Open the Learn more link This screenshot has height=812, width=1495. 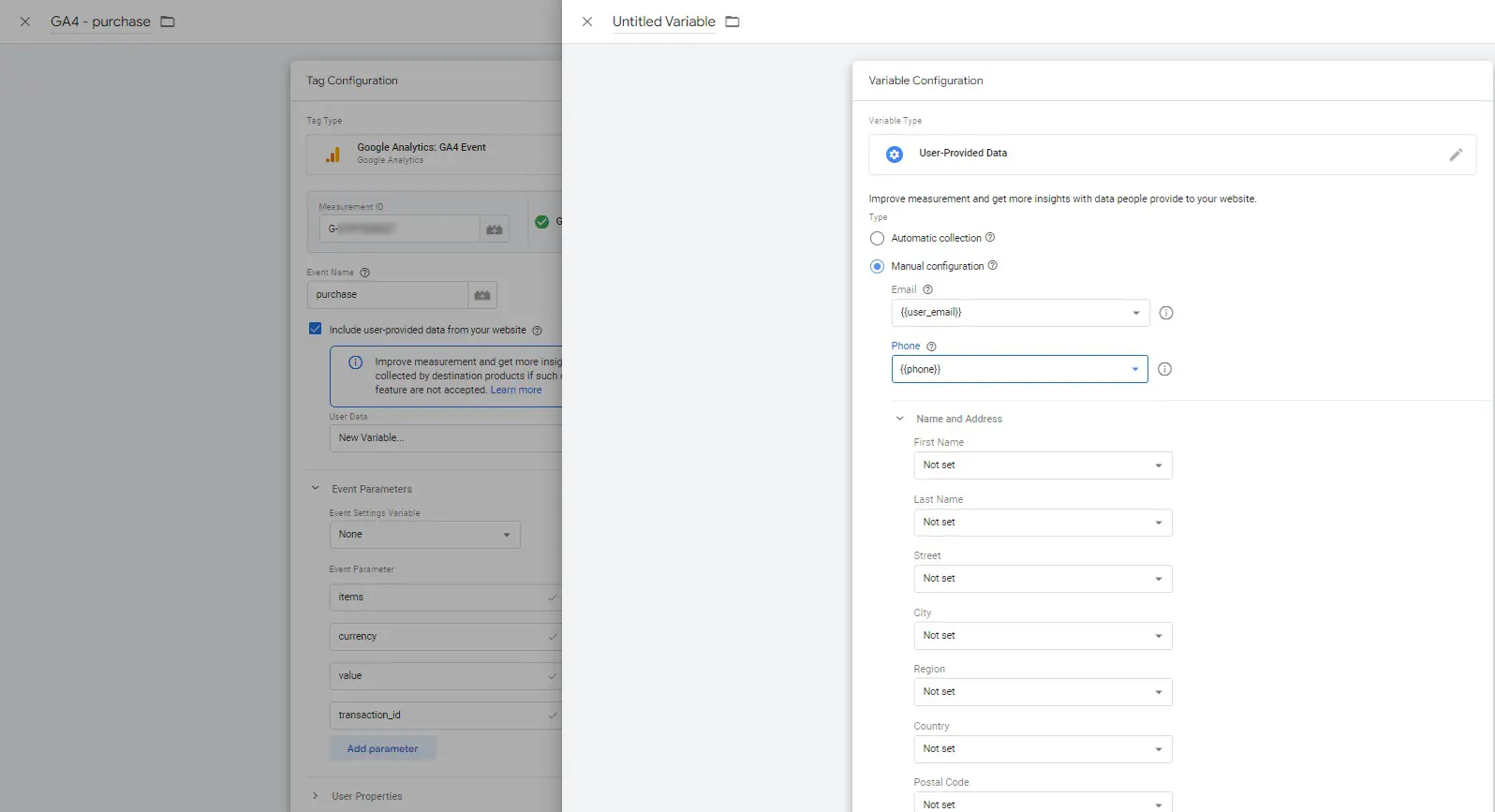515,391
